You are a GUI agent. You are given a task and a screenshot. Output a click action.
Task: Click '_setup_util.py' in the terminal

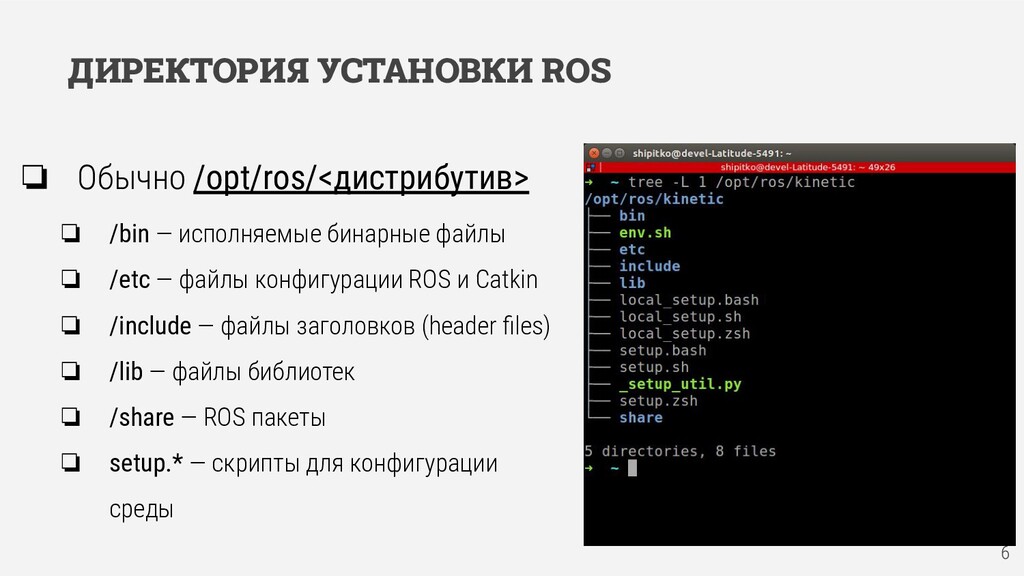pyautogui.click(x=680, y=384)
